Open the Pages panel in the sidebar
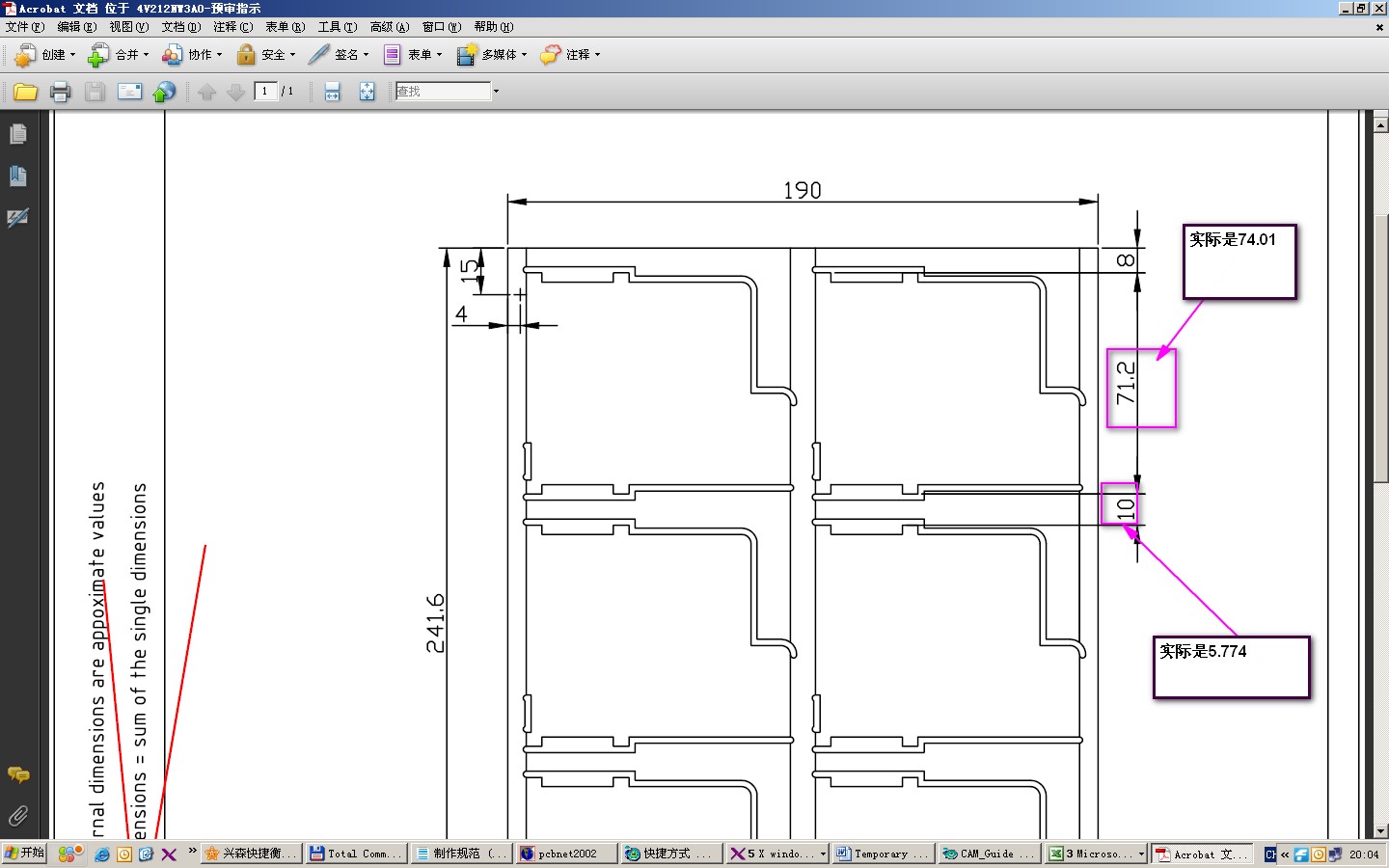The width and height of the screenshot is (1389, 868). 18,134
